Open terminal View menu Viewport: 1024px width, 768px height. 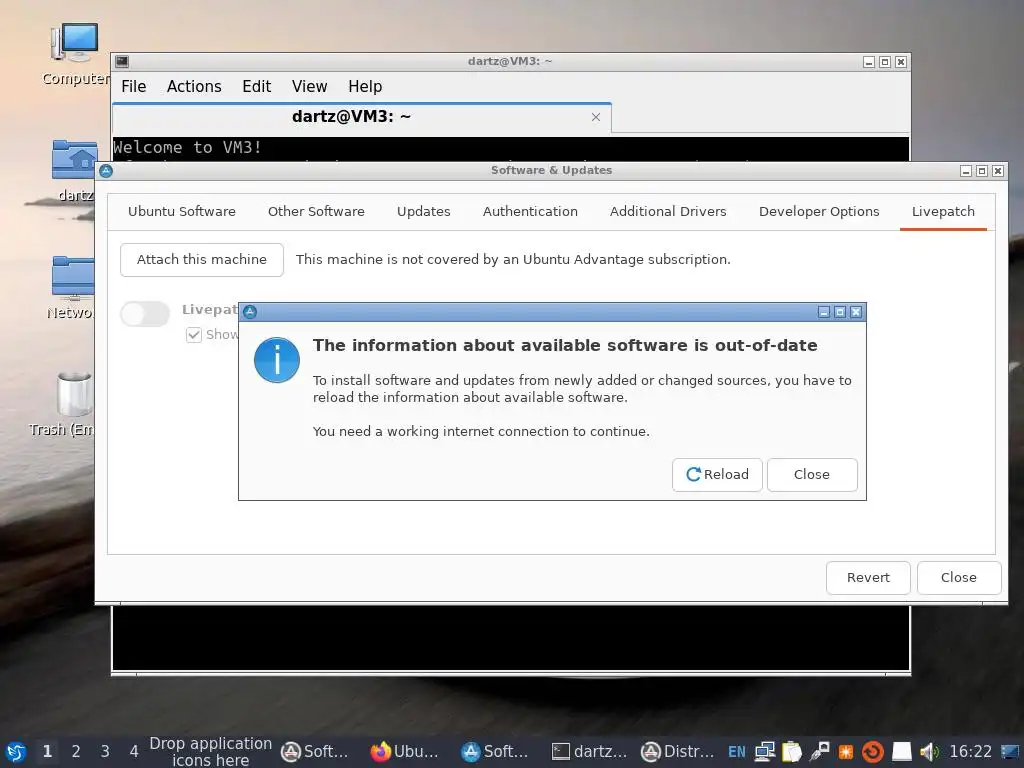click(310, 86)
